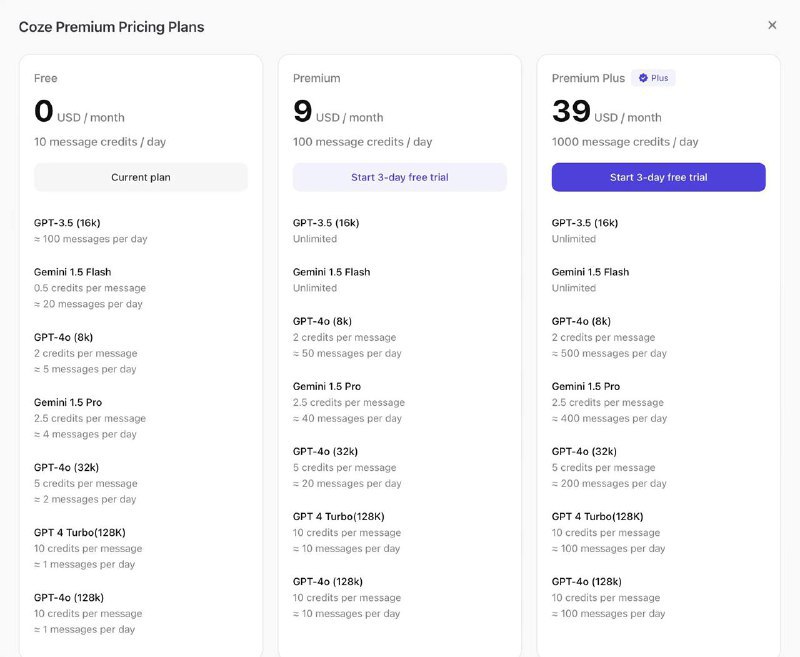The width and height of the screenshot is (800, 657).
Task: Click Gemini 1.5 Flash in the Free plan
Action: click(x=72, y=272)
